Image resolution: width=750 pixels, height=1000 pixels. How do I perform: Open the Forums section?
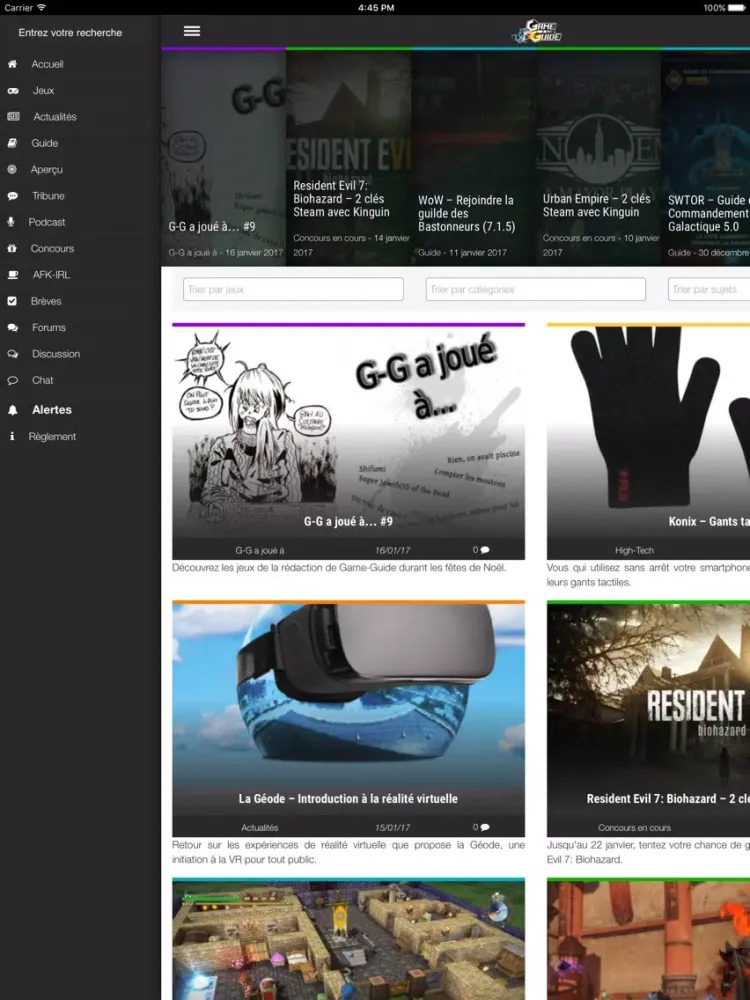[x=49, y=328]
